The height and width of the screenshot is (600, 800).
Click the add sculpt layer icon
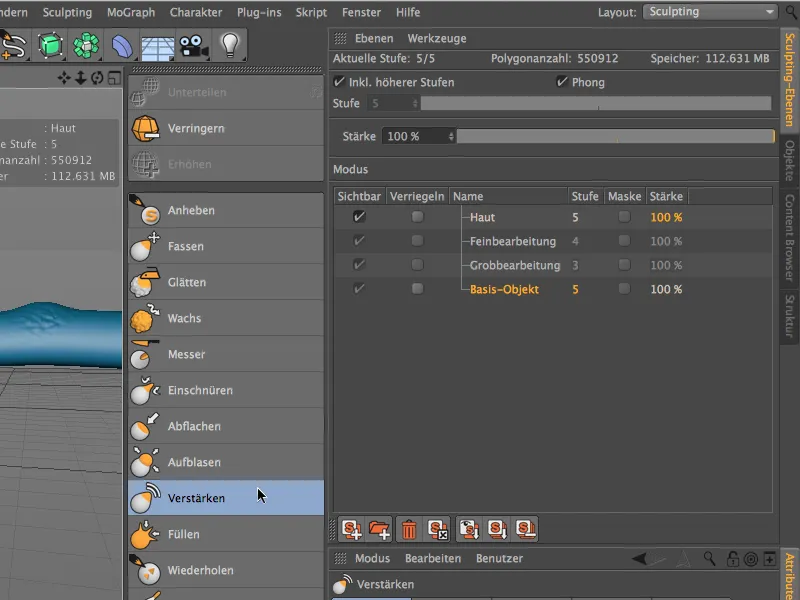coord(352,530)
